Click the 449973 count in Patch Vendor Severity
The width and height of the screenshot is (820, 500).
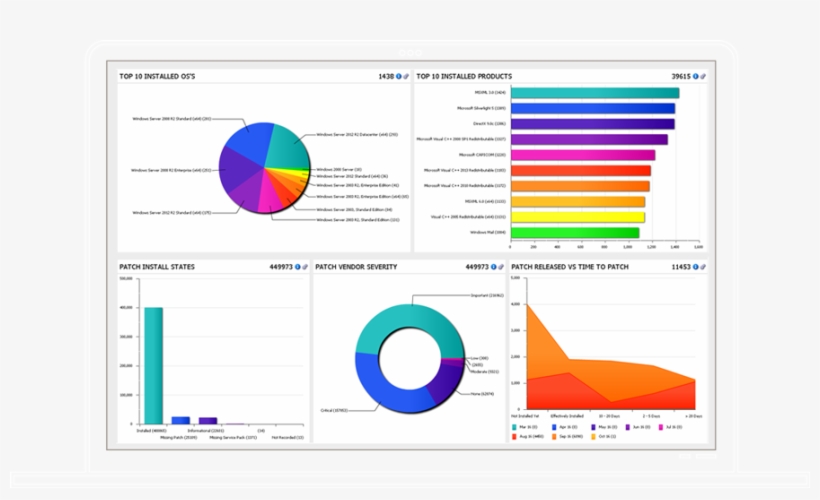point(477,267)
